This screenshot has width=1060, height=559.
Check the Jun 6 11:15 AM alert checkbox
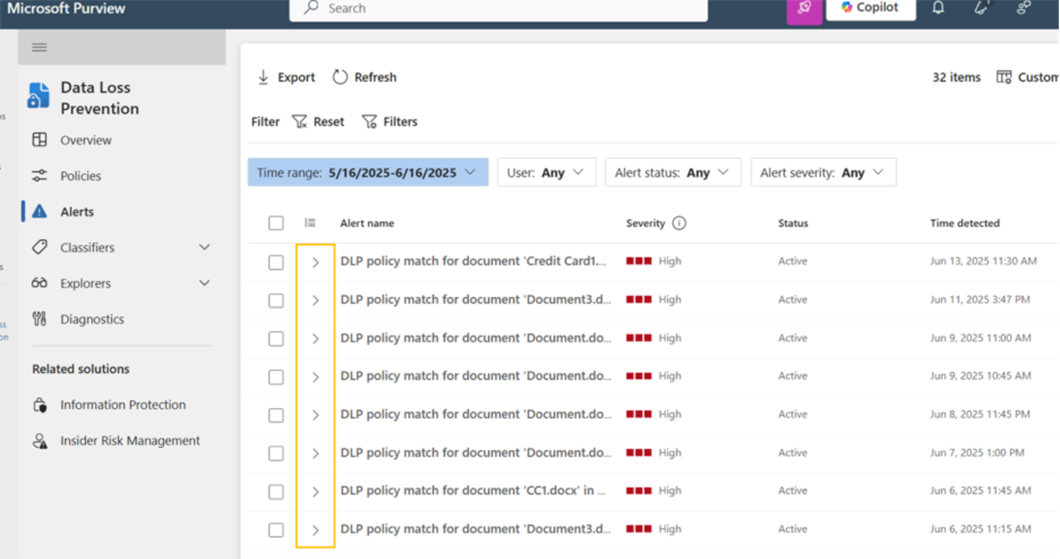tap(276, 530)
